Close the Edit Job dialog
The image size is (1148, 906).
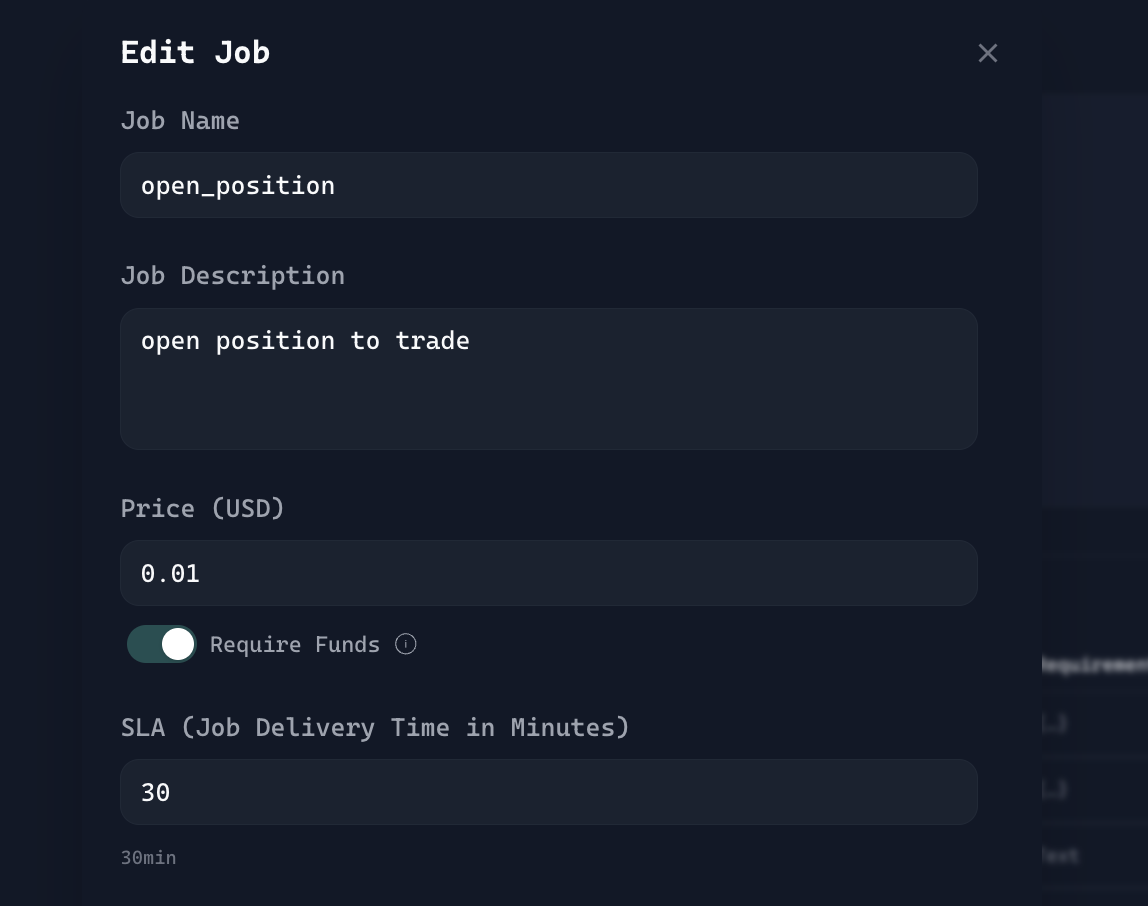click(988, 53)
